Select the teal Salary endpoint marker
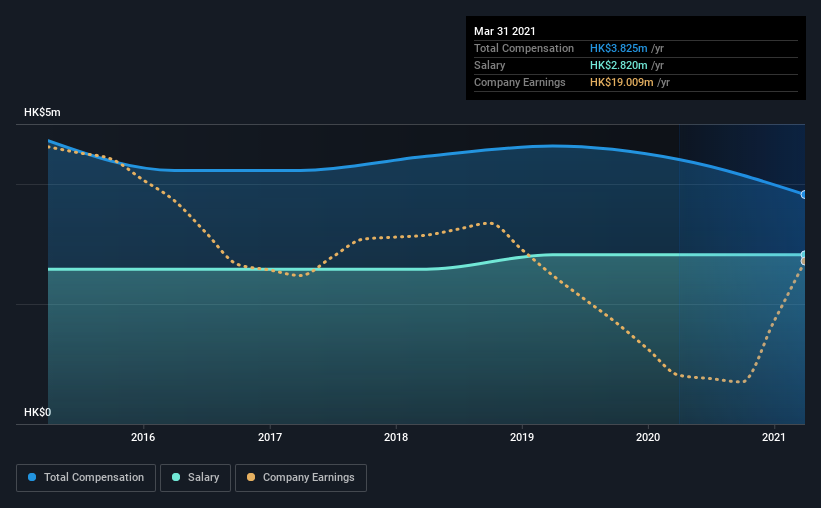This screenshot has height=508, width=821. tap(803, 255)
